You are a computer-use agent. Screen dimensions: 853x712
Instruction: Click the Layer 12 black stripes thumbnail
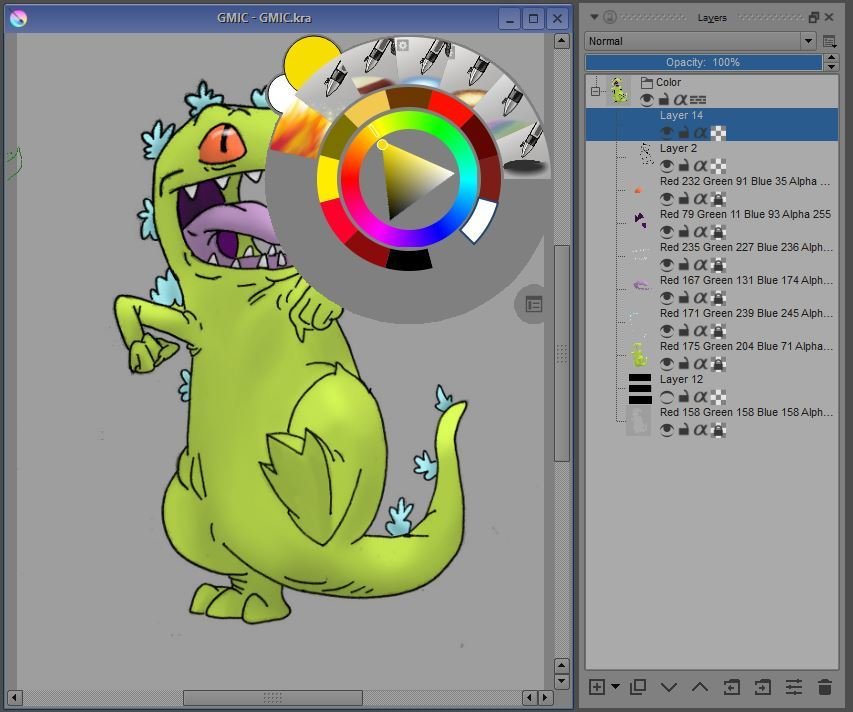pos(640,388)
